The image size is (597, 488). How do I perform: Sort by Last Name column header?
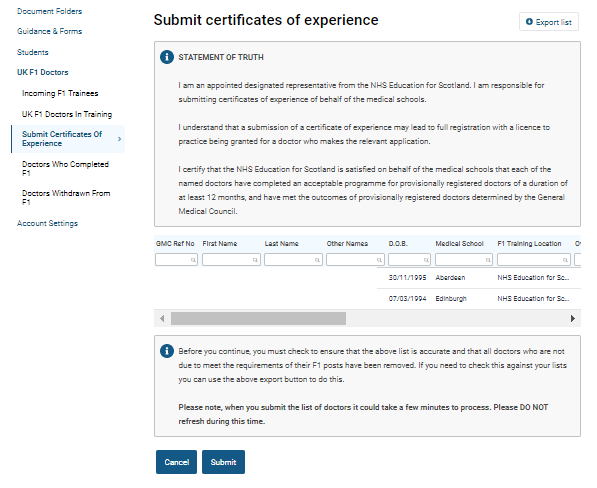(281, 244)
